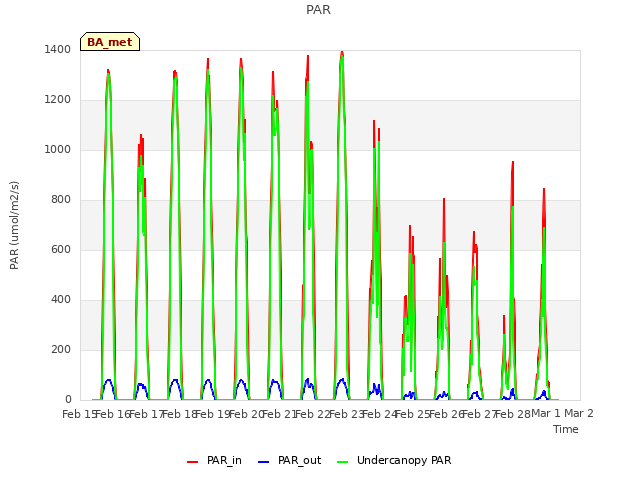Click the Mar 2 x-axis tick label
This screenshot has height=480, width=640.
pos(579,414)
